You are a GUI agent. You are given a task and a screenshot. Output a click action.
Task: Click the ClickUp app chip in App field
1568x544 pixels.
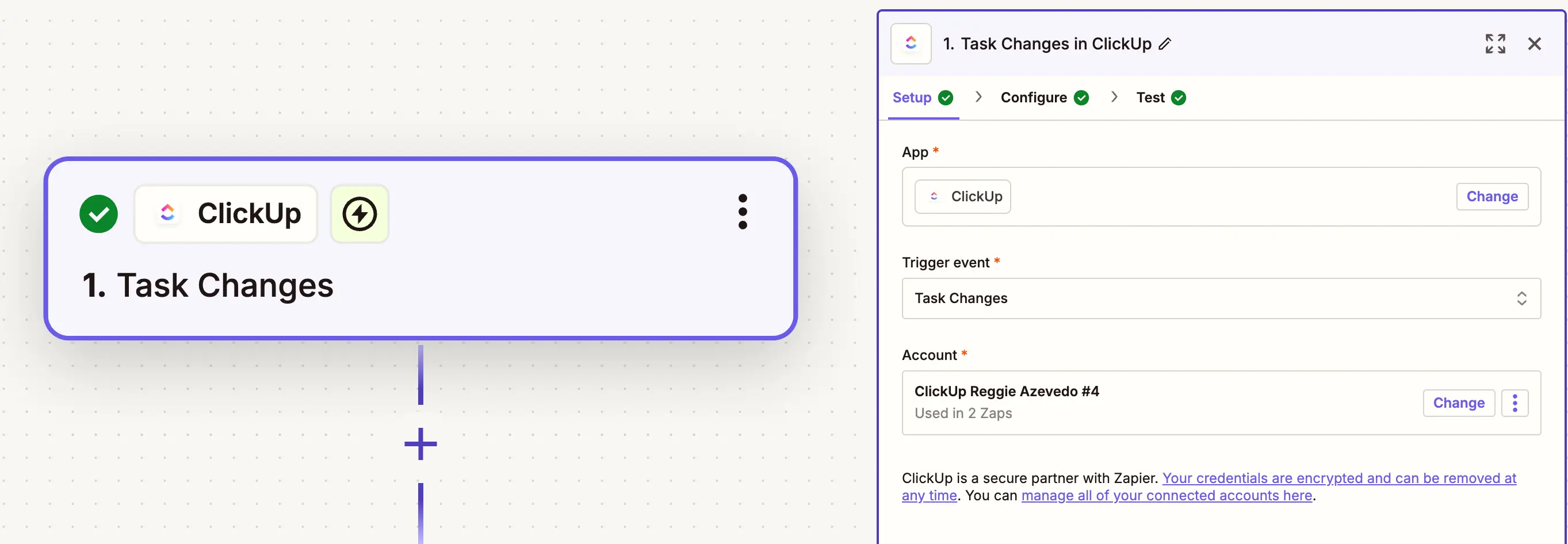pyautogui.click(x=962, y=197)
